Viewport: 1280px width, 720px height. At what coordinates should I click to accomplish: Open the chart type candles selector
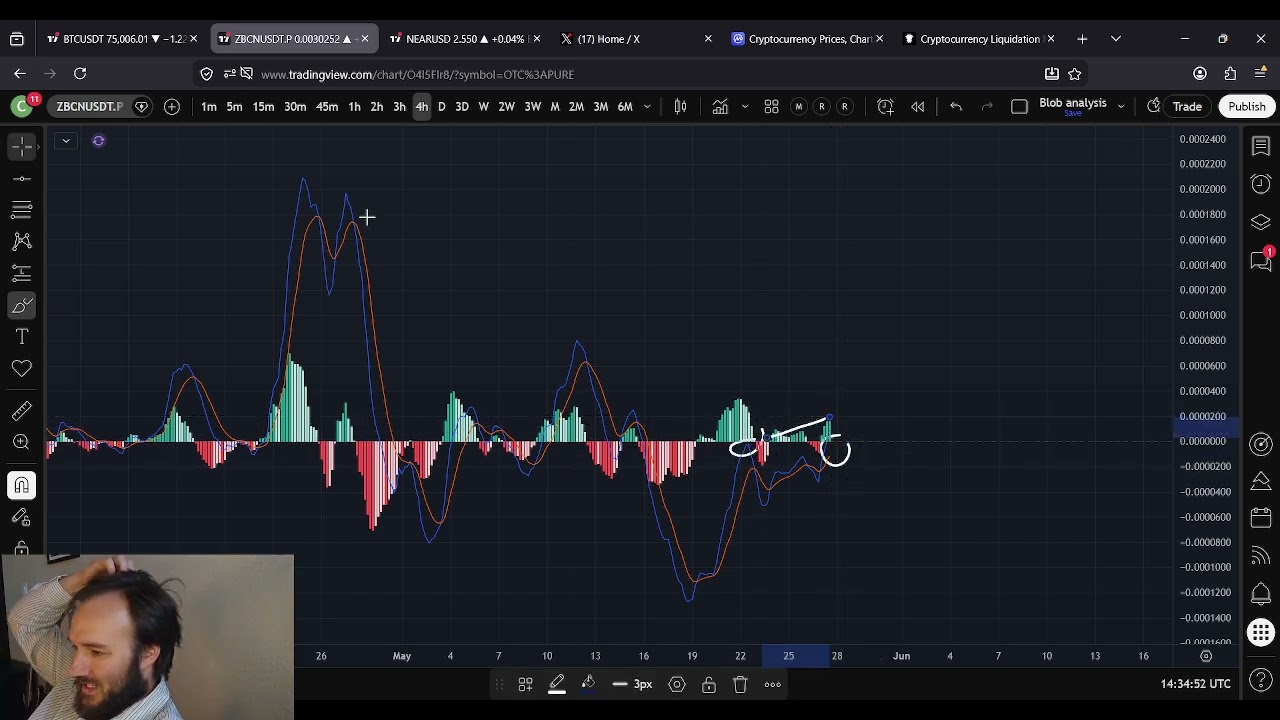680,107
